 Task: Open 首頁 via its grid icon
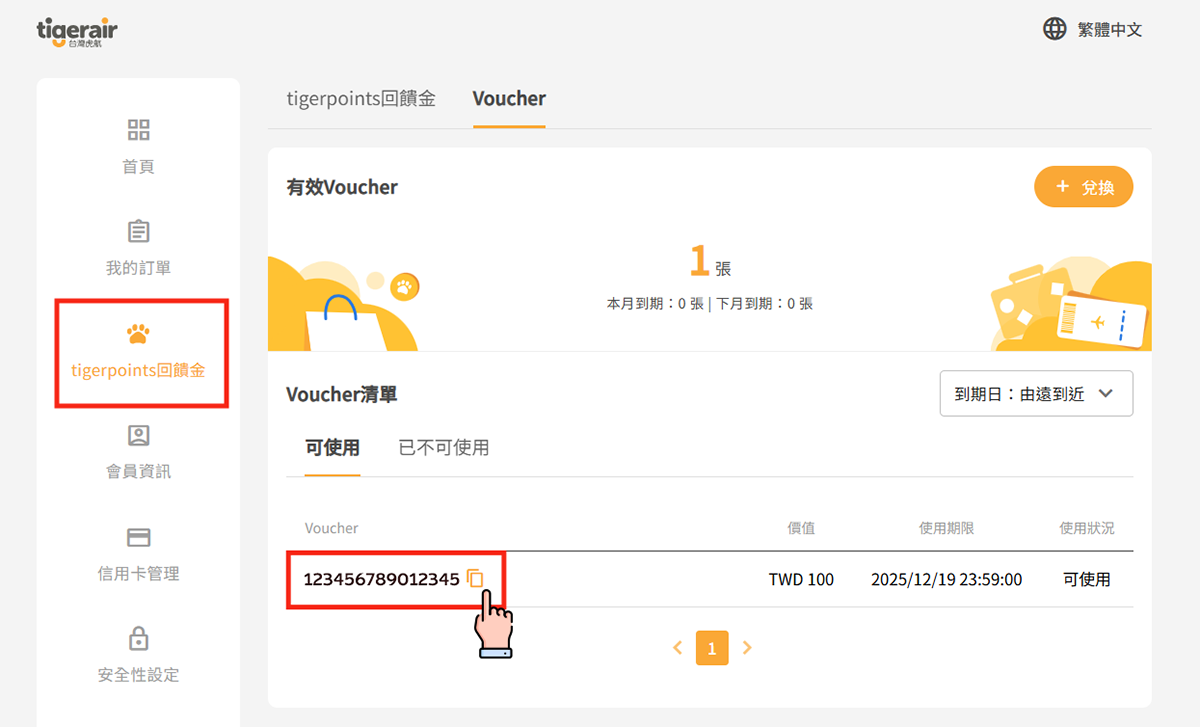(138, 130)
